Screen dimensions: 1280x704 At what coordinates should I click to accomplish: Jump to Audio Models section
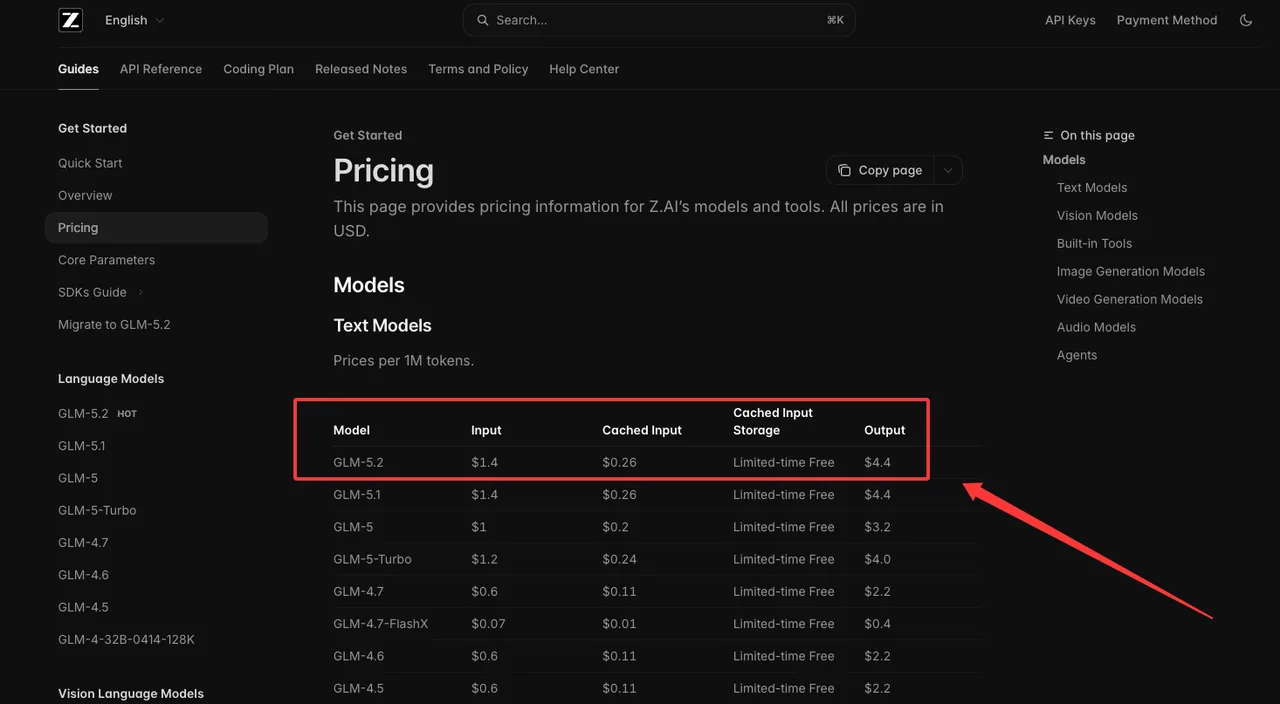coord(1096,327)
